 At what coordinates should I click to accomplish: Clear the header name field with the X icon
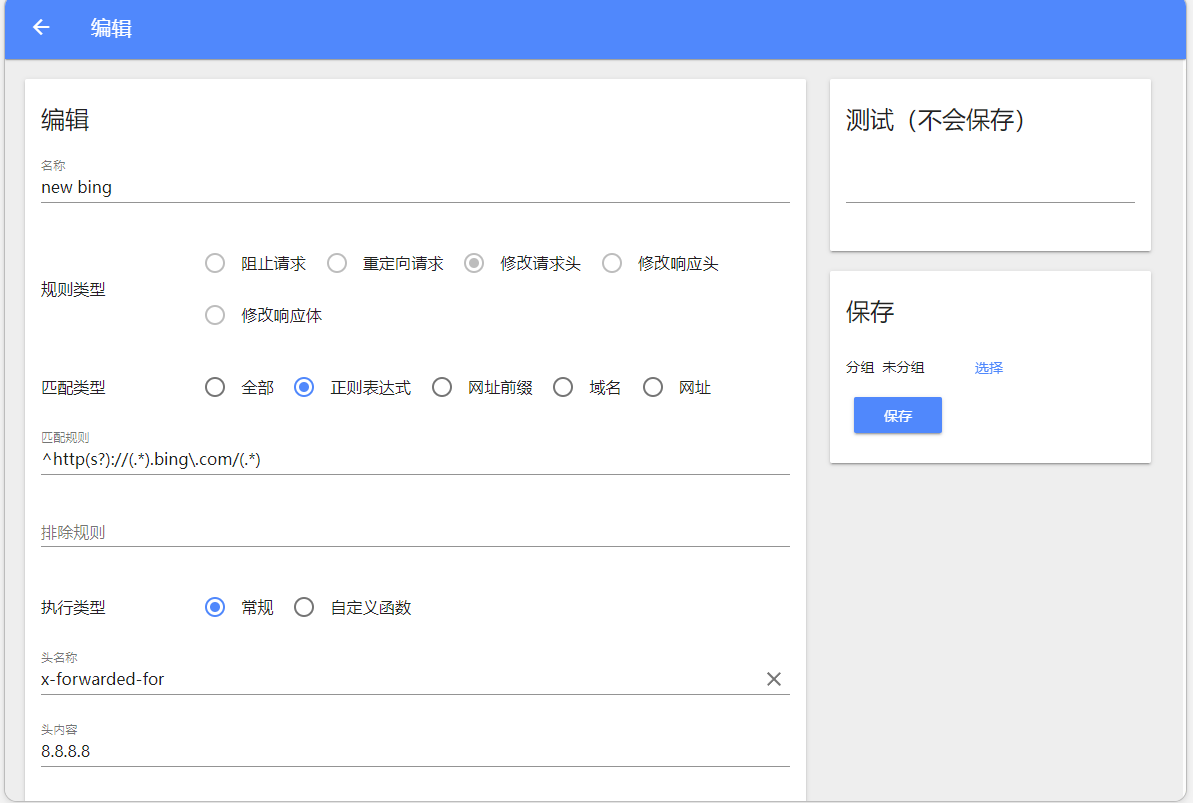[773, 679]
